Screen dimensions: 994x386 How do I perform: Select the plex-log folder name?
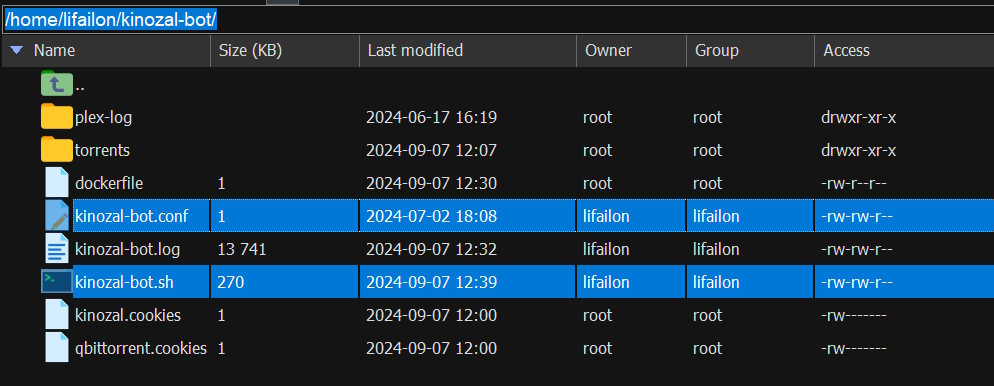(x=103, y=117)
